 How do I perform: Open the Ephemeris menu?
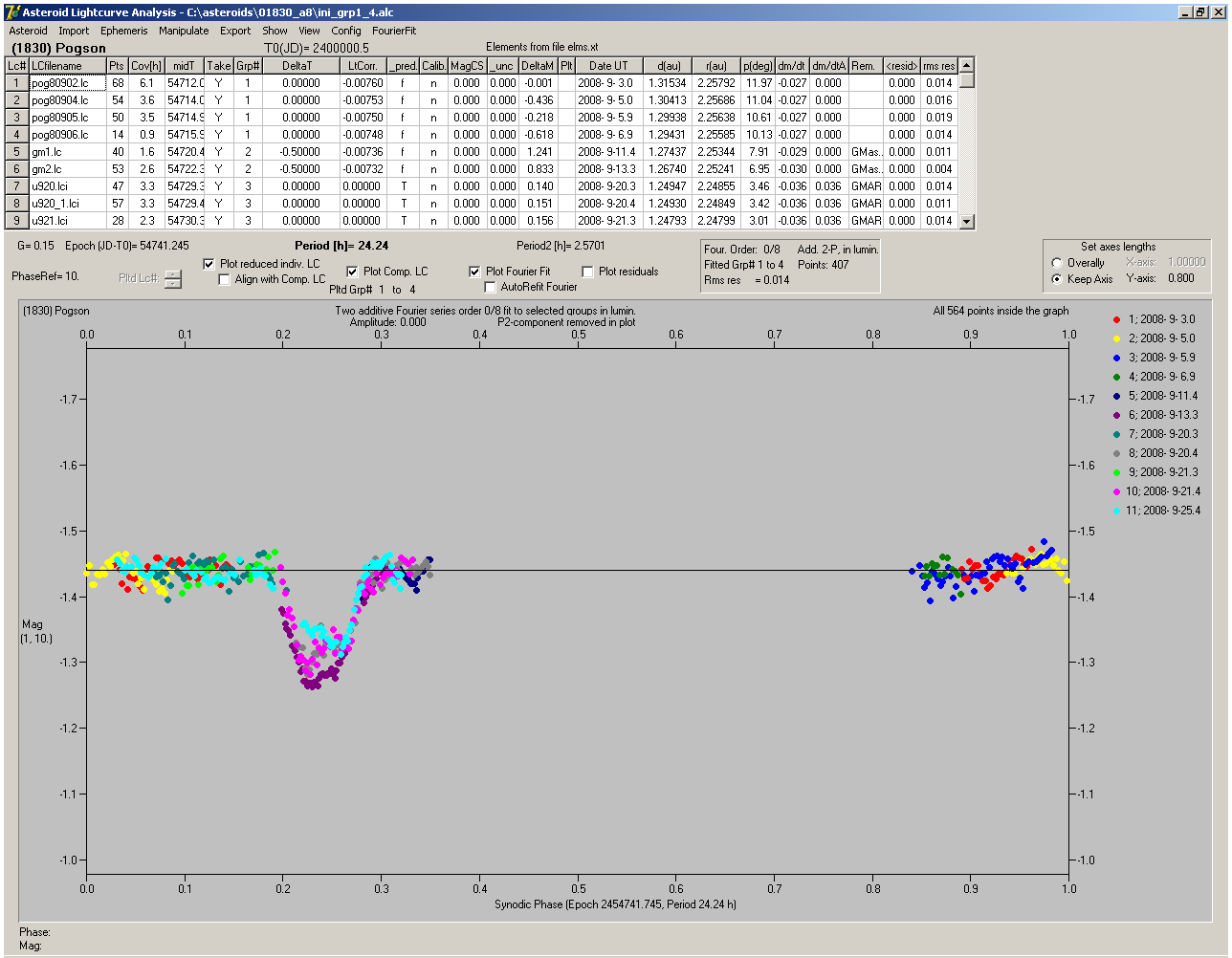(x=124, y=31)
